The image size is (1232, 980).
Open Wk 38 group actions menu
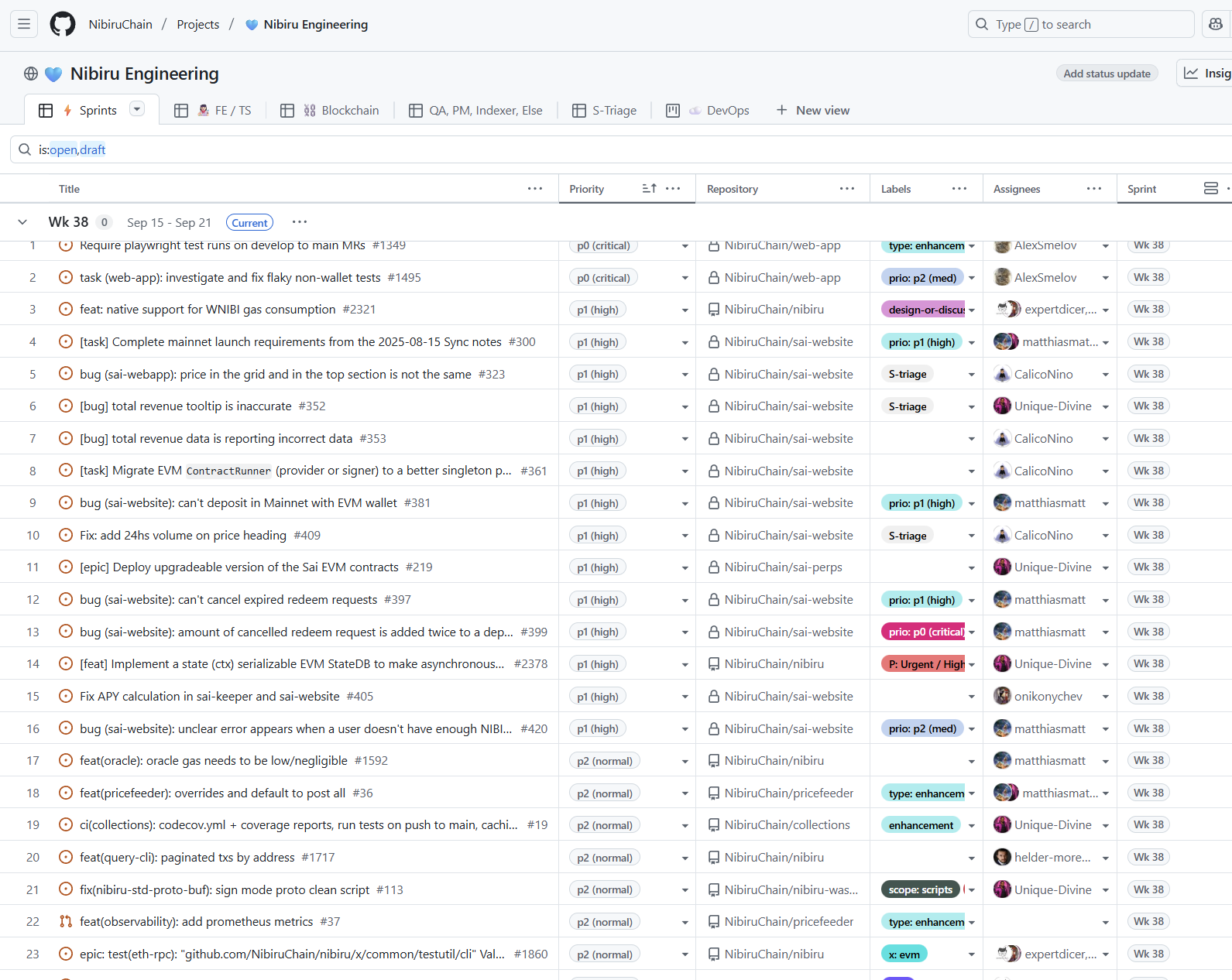(x=300, y=222)
